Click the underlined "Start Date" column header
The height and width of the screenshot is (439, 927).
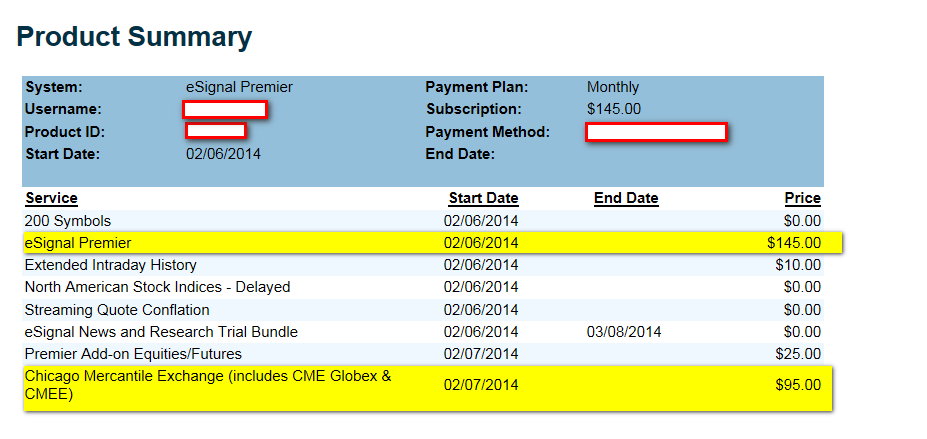coord(484,198)
